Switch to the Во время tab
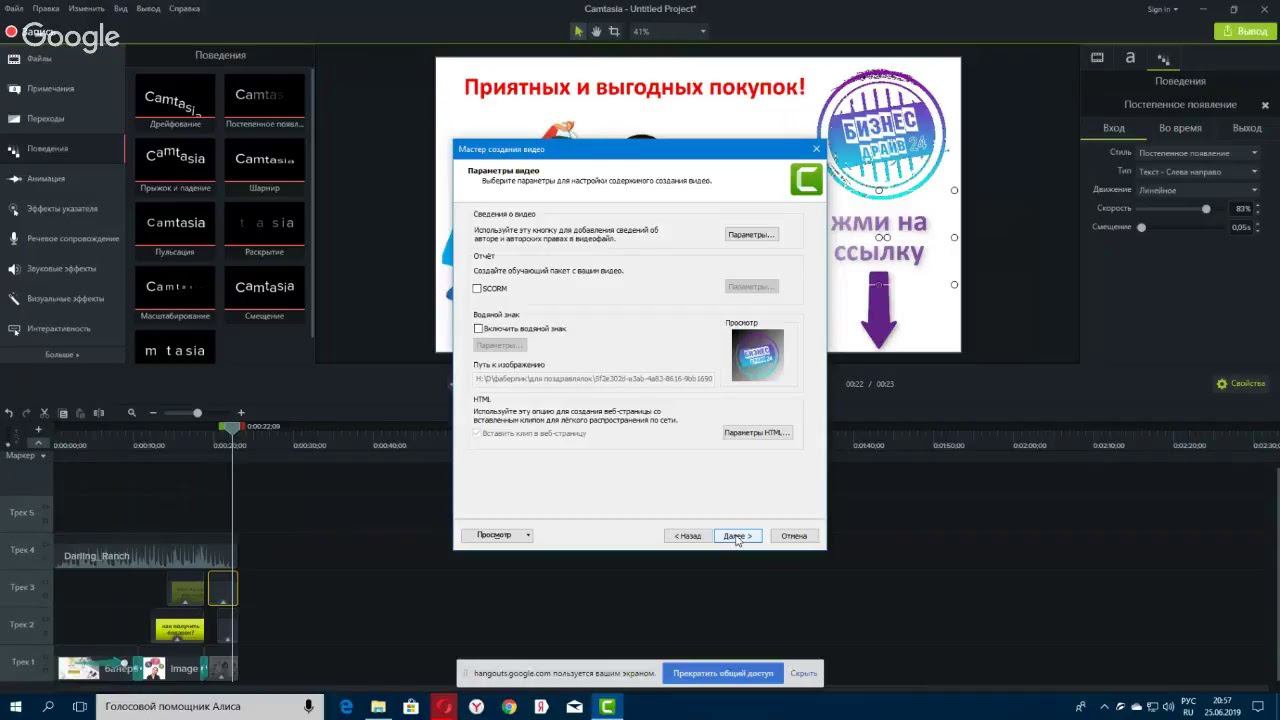This screenshot has width=1280, height=720. click(1180, 128)
